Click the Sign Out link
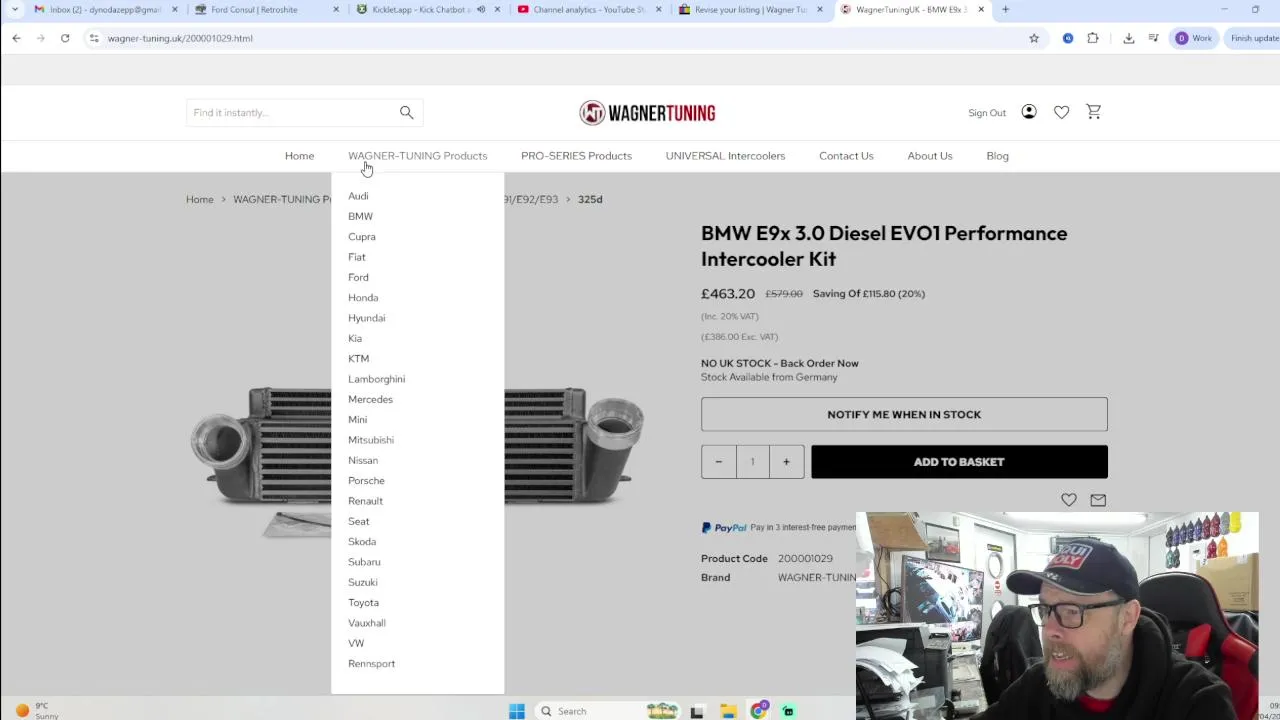 click(987, 113)
